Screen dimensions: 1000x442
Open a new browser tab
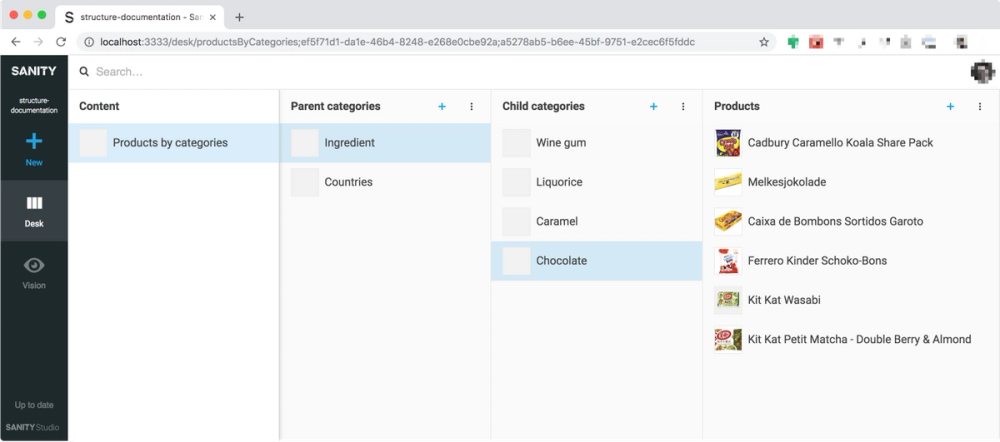coord(239,17)
